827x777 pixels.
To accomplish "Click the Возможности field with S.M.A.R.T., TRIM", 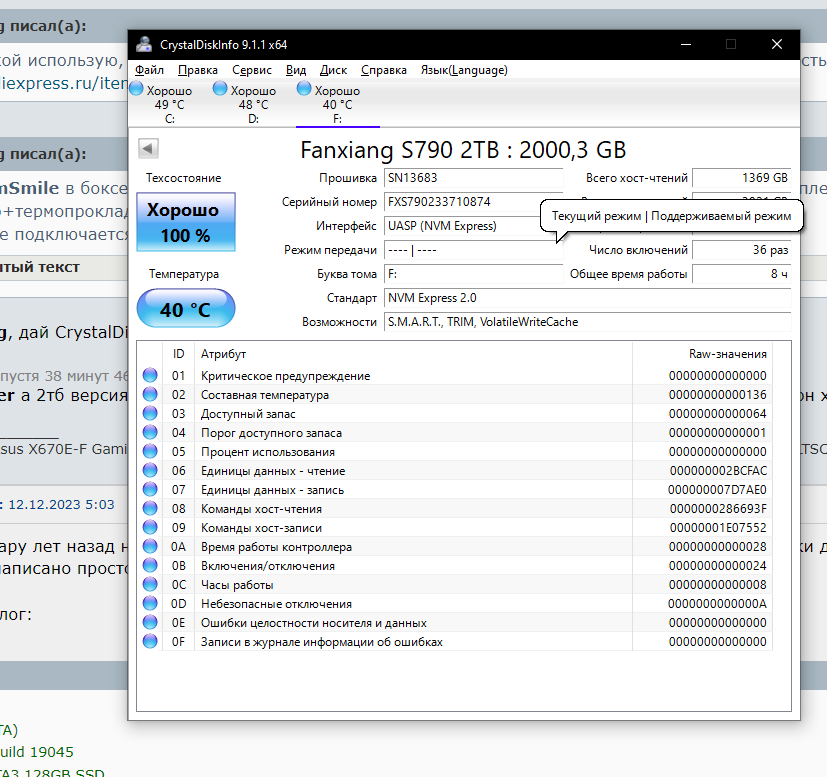I will tap(588, 322).
